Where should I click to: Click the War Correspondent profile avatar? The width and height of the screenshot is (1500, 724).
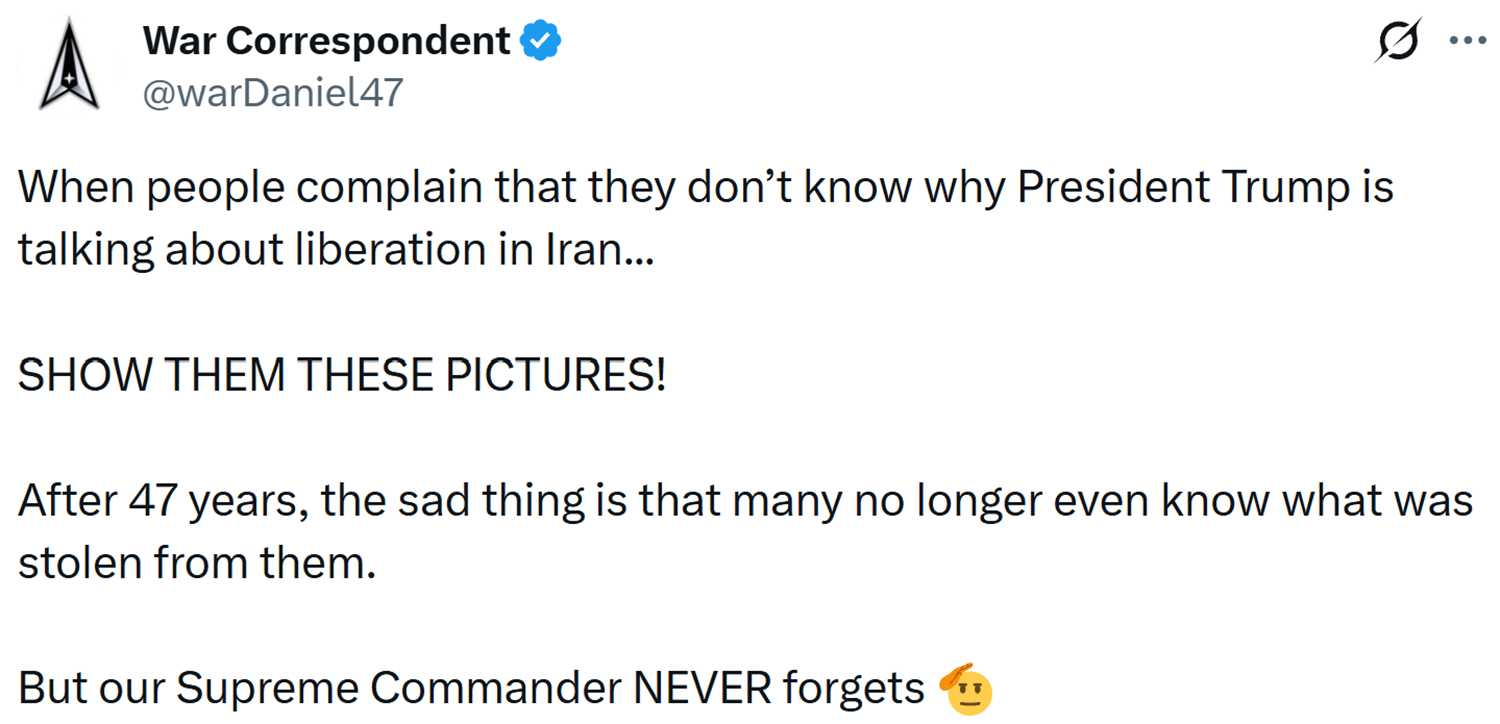pyautogui.click(x=69, y=66)
